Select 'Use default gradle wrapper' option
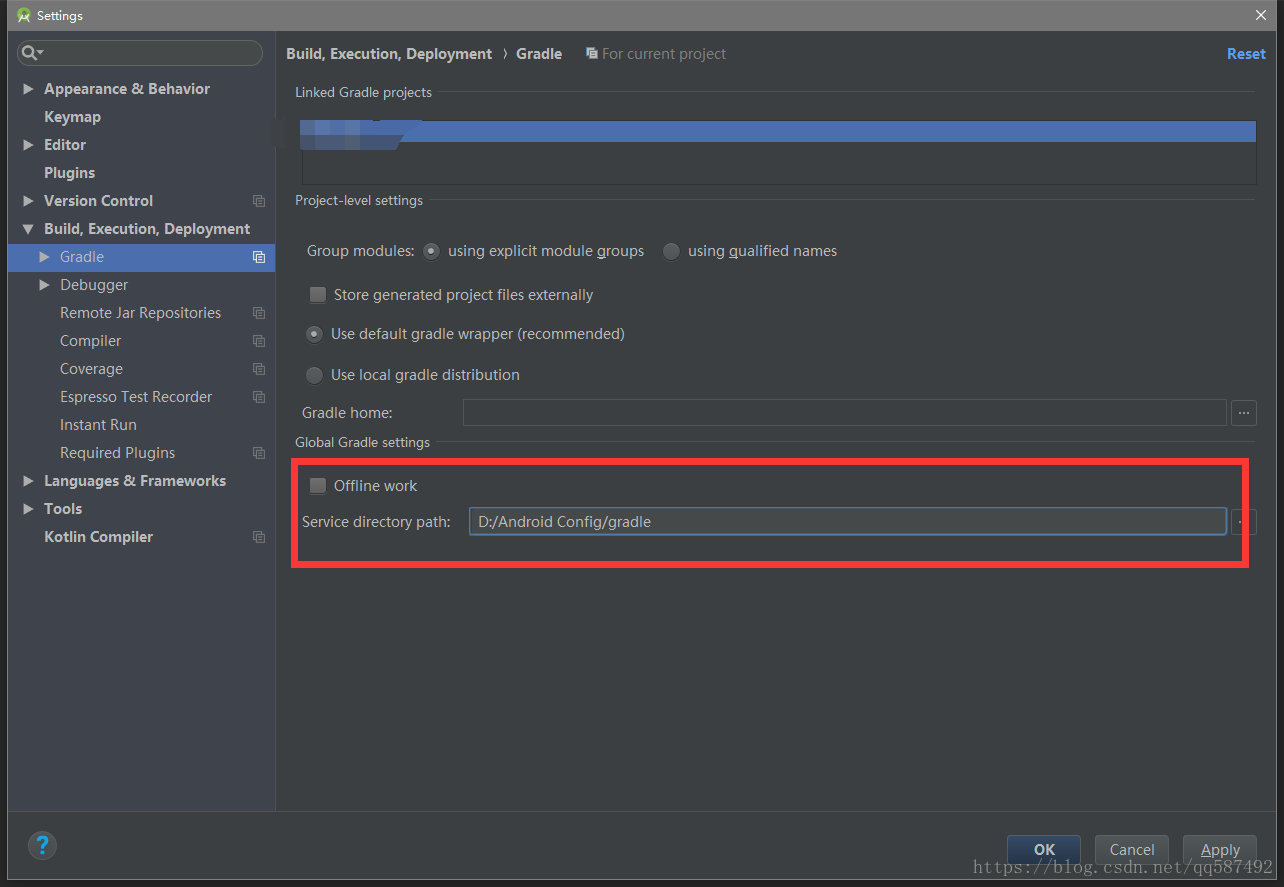Image resolution: width=1284 pixels, height=887 pixels. (x=314, y=334)
